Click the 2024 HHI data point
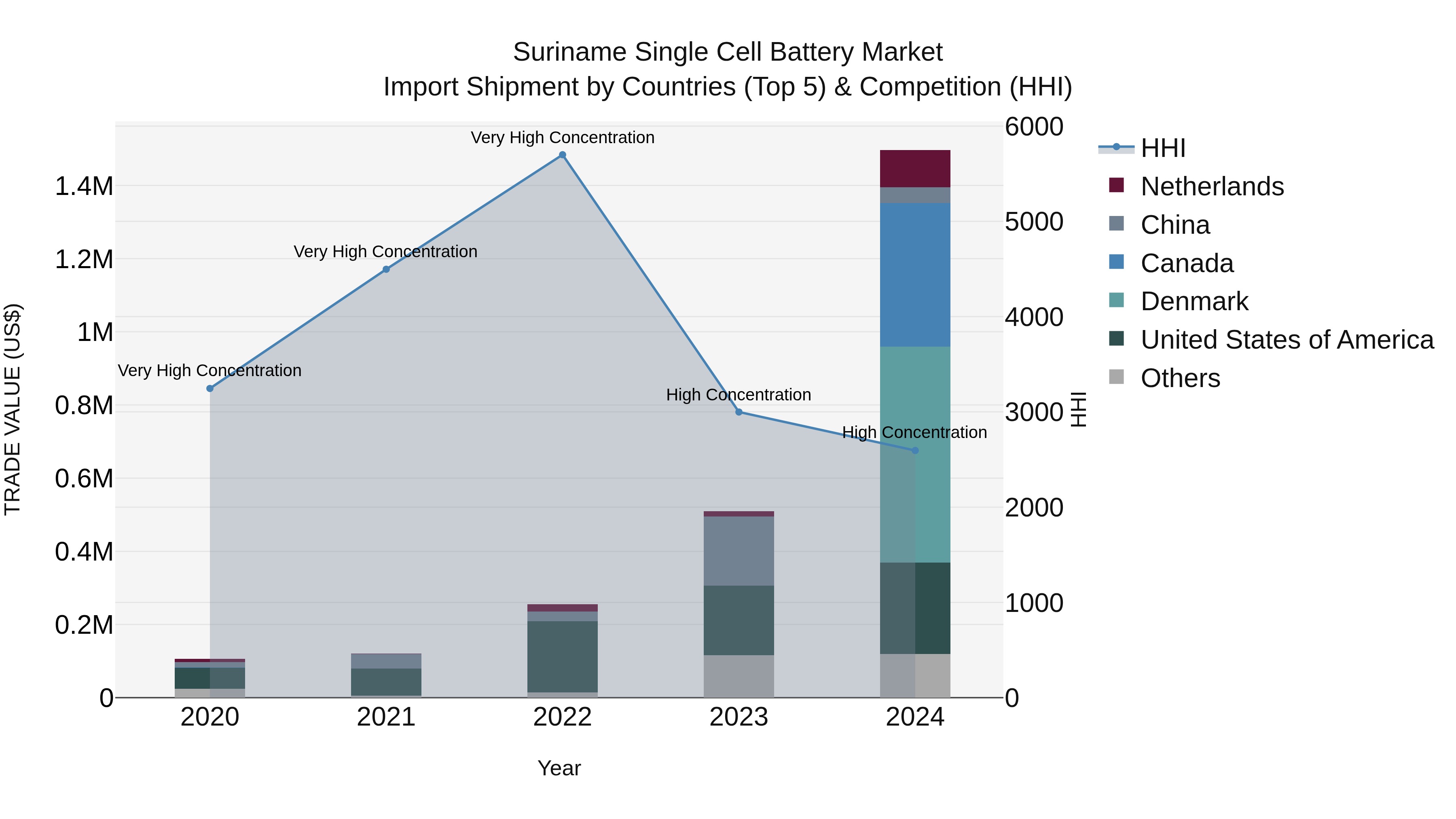This screenshot has width=1456, height=819. [x=915, y=451]
